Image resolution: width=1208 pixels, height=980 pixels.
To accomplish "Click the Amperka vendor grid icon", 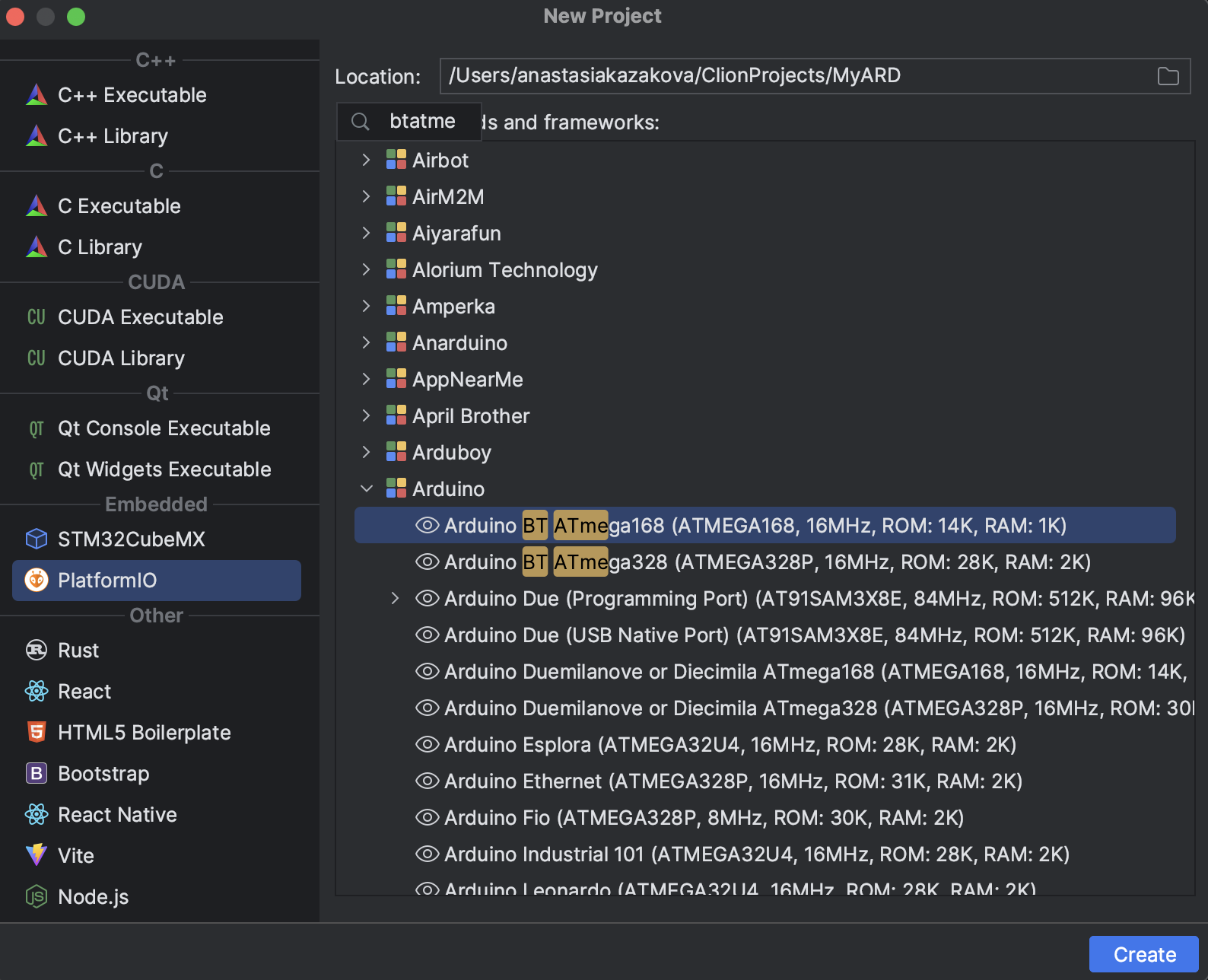I will pyautogui.click(x=396, y=306).
